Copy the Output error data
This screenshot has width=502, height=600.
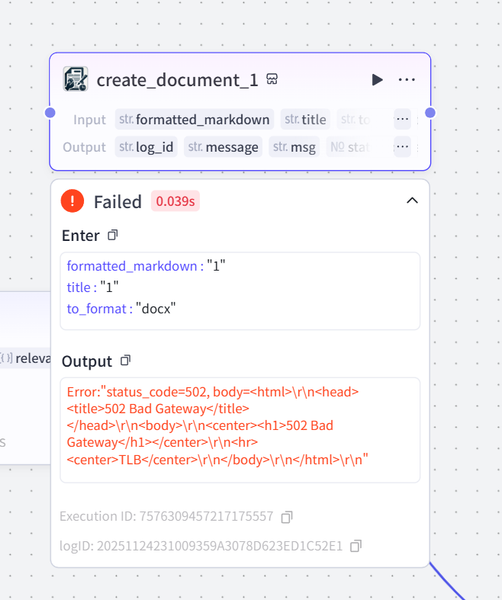coord(126,360)
